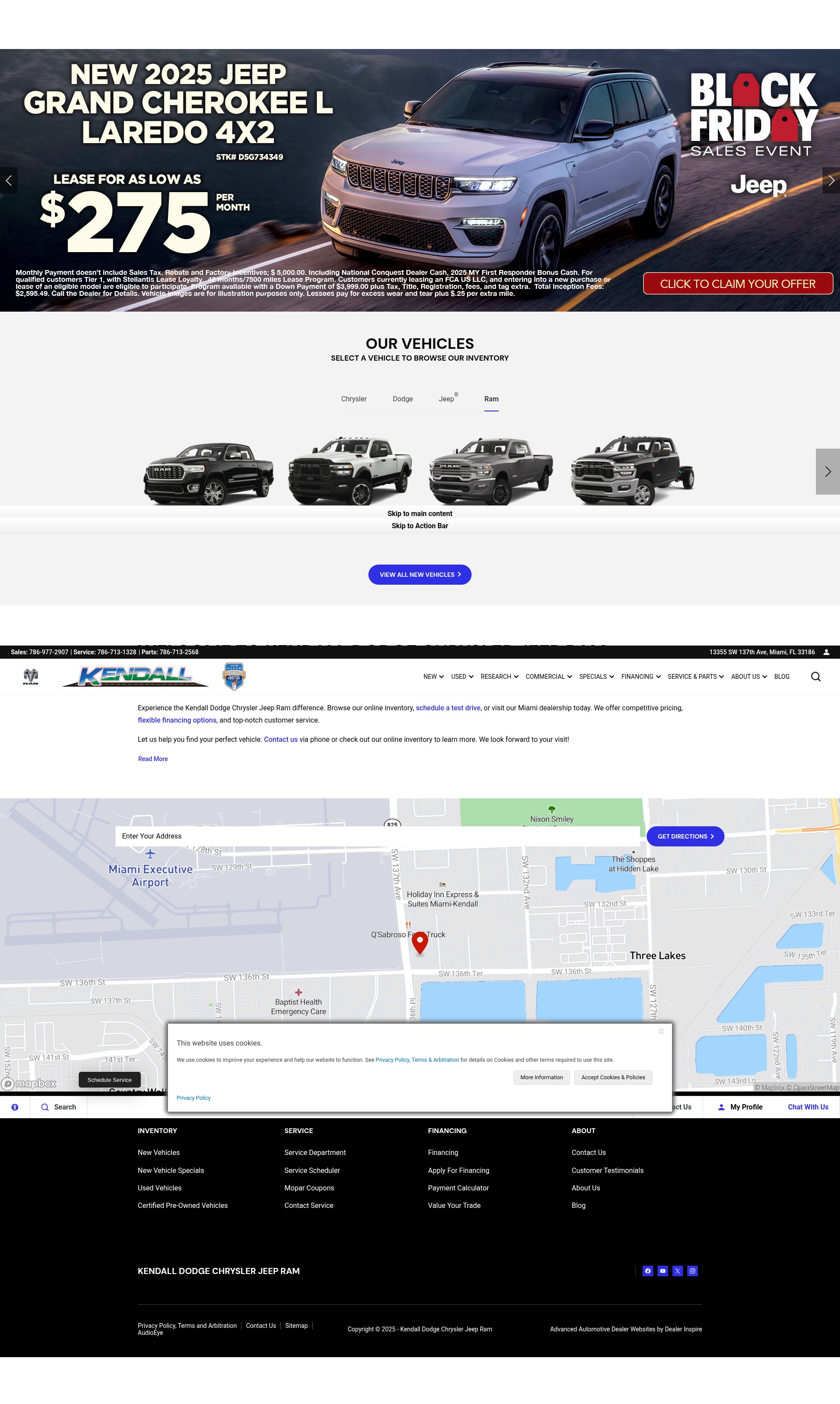This screenshot has height=1404, width=840.
Task: Click More Information in cookie notice
Action: pos(542,1078)
